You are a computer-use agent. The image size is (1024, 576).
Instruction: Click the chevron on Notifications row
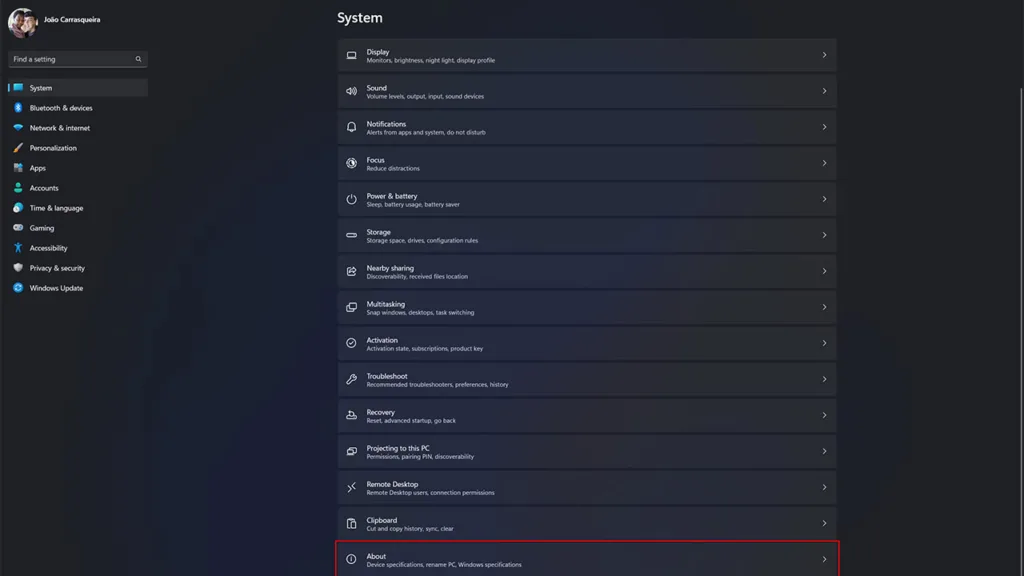(x=824, y=127)
